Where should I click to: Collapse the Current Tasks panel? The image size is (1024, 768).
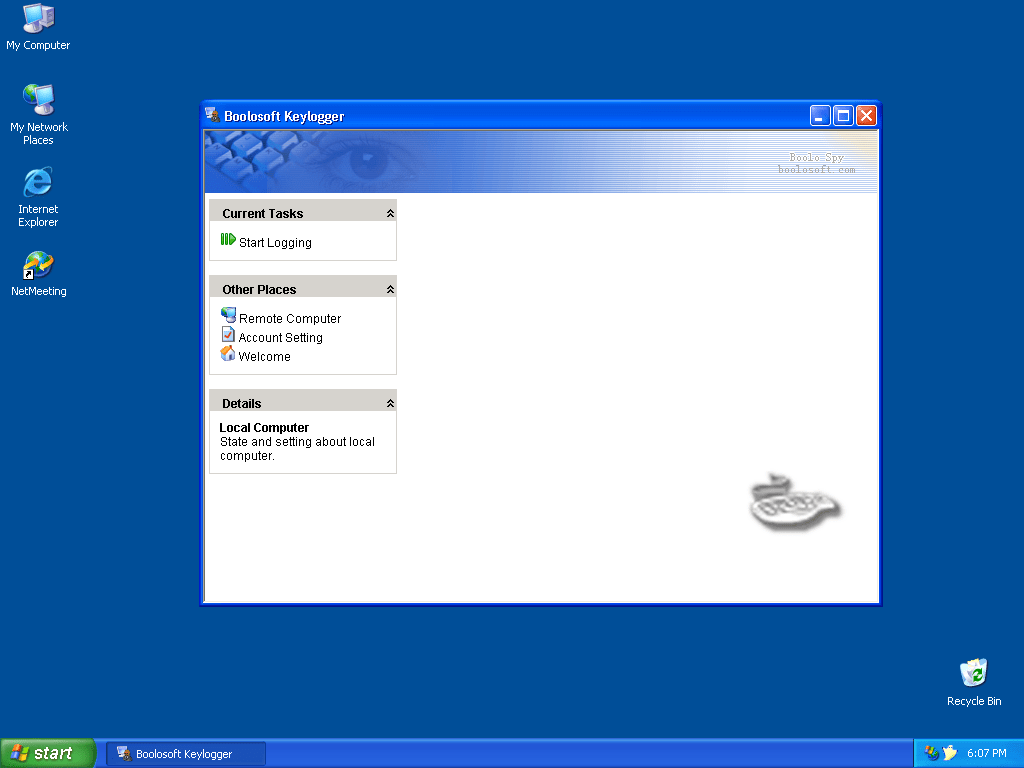click(390, 214)
